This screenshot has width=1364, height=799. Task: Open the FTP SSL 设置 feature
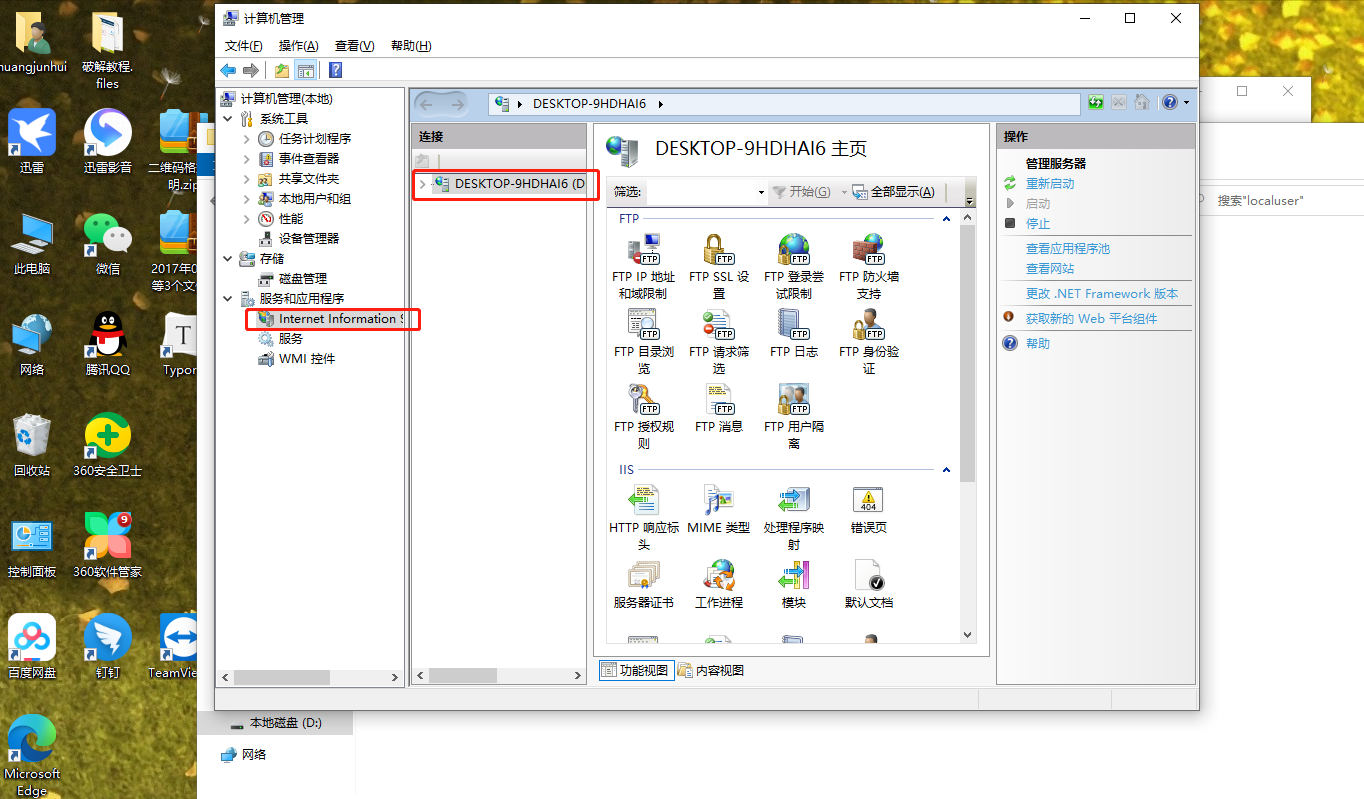(x=719, y=266)
